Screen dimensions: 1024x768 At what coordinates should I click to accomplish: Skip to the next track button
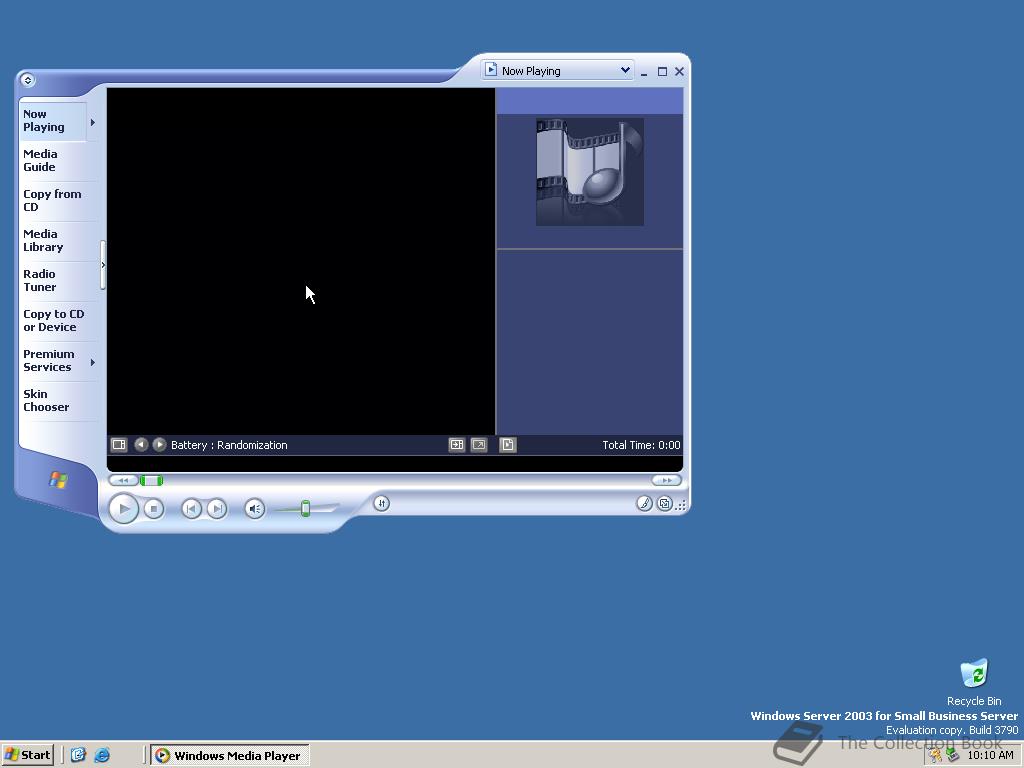click(217, 509)
